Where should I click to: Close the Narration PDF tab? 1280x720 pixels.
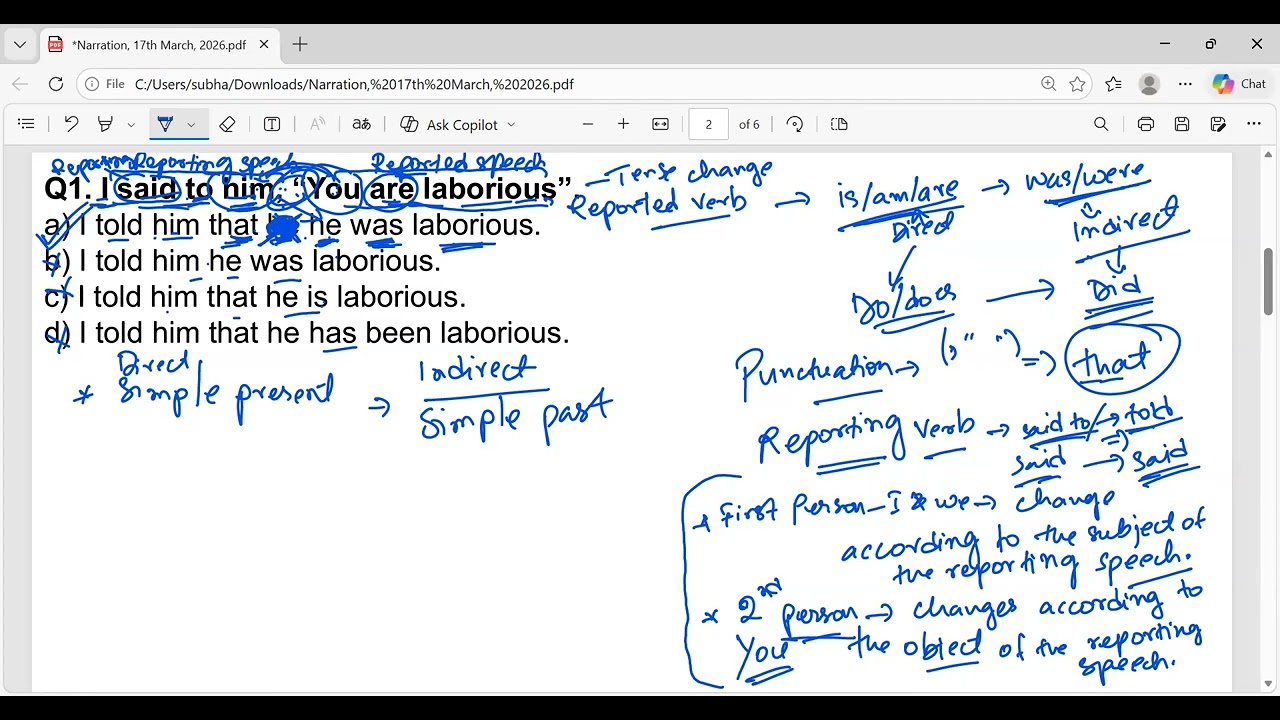[264, 44]
